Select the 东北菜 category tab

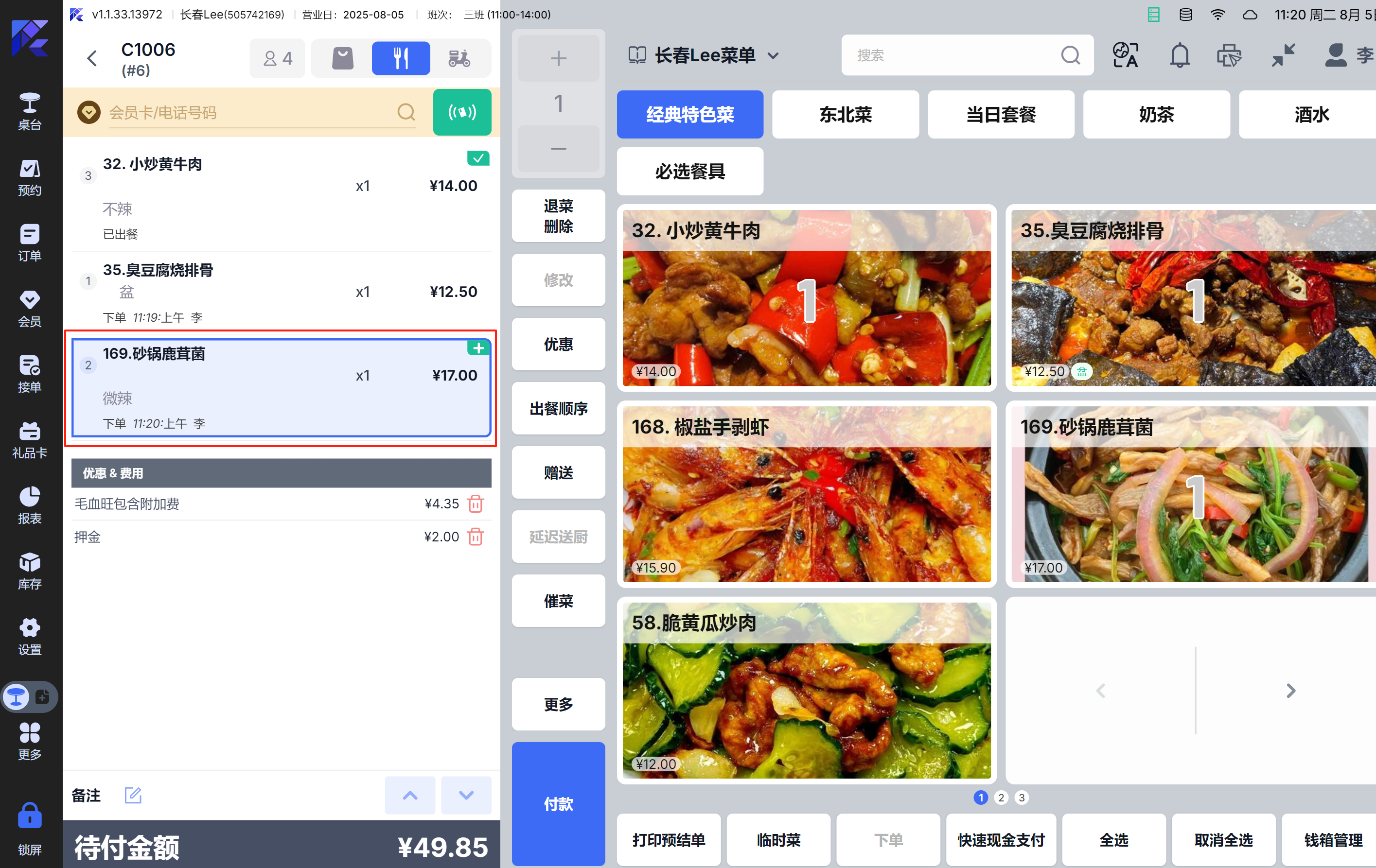[x=845, y=114]
